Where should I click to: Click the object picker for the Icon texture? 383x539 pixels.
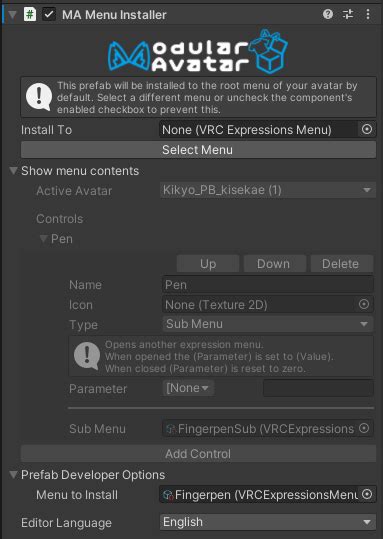point(364,304)
